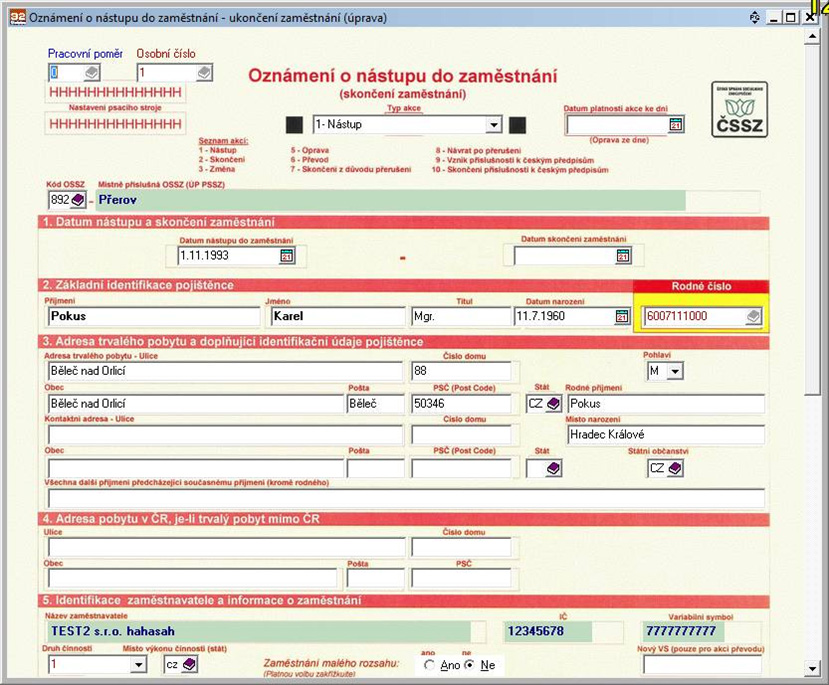
Task: Open calendar for Datum nástupu do zaměstnání
Action: (287, 256)
